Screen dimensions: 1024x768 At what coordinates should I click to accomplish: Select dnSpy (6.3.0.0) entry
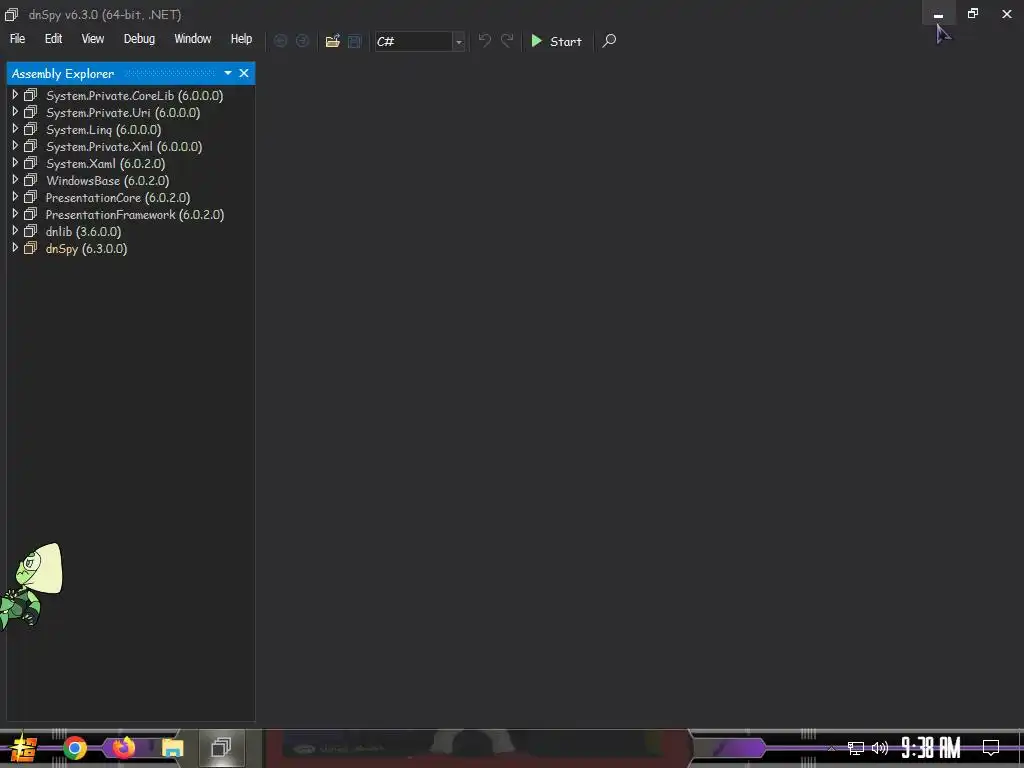click(86, 248)
